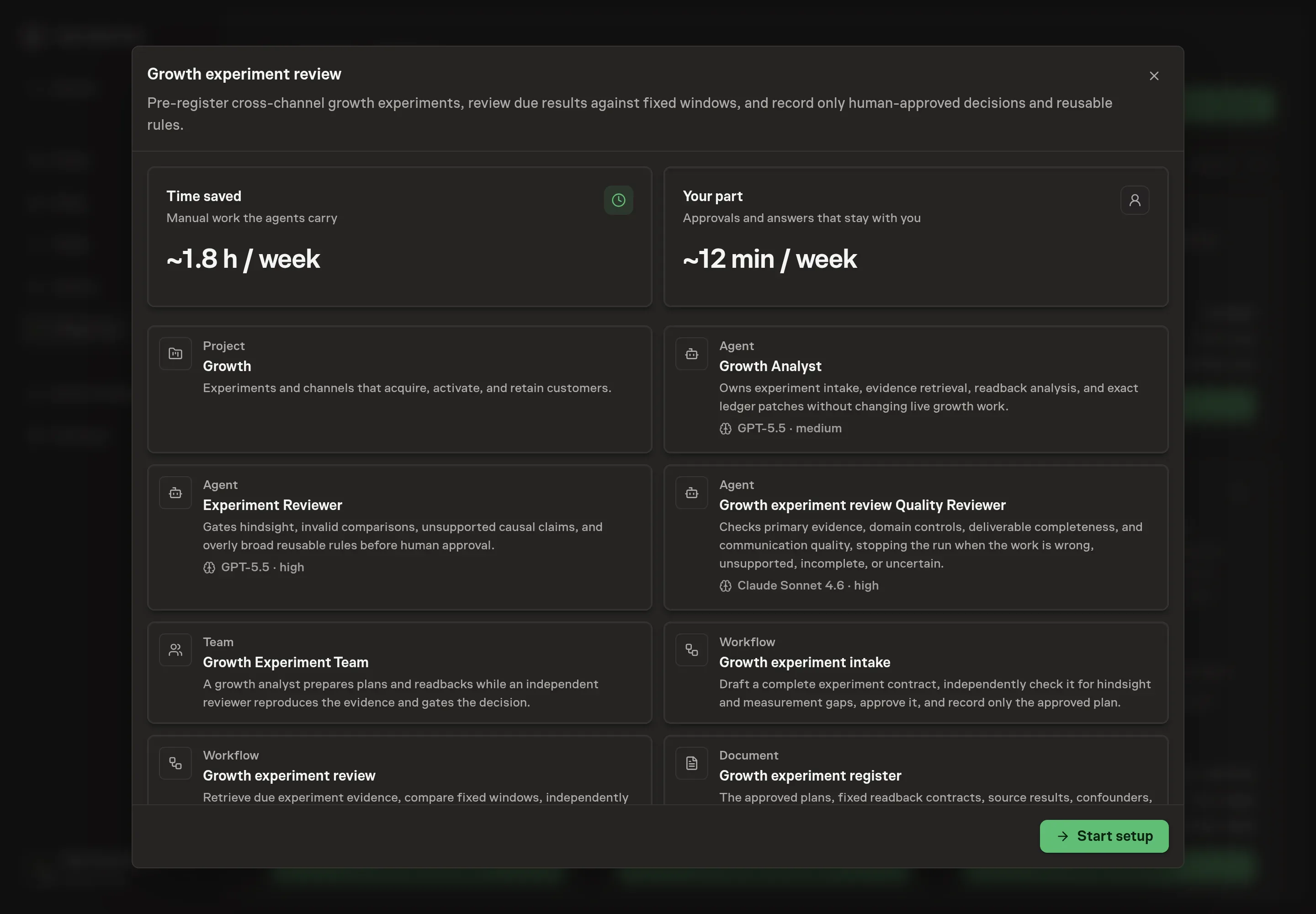Click the brain icon next to GPT-5.5 · high

point(209,567)
